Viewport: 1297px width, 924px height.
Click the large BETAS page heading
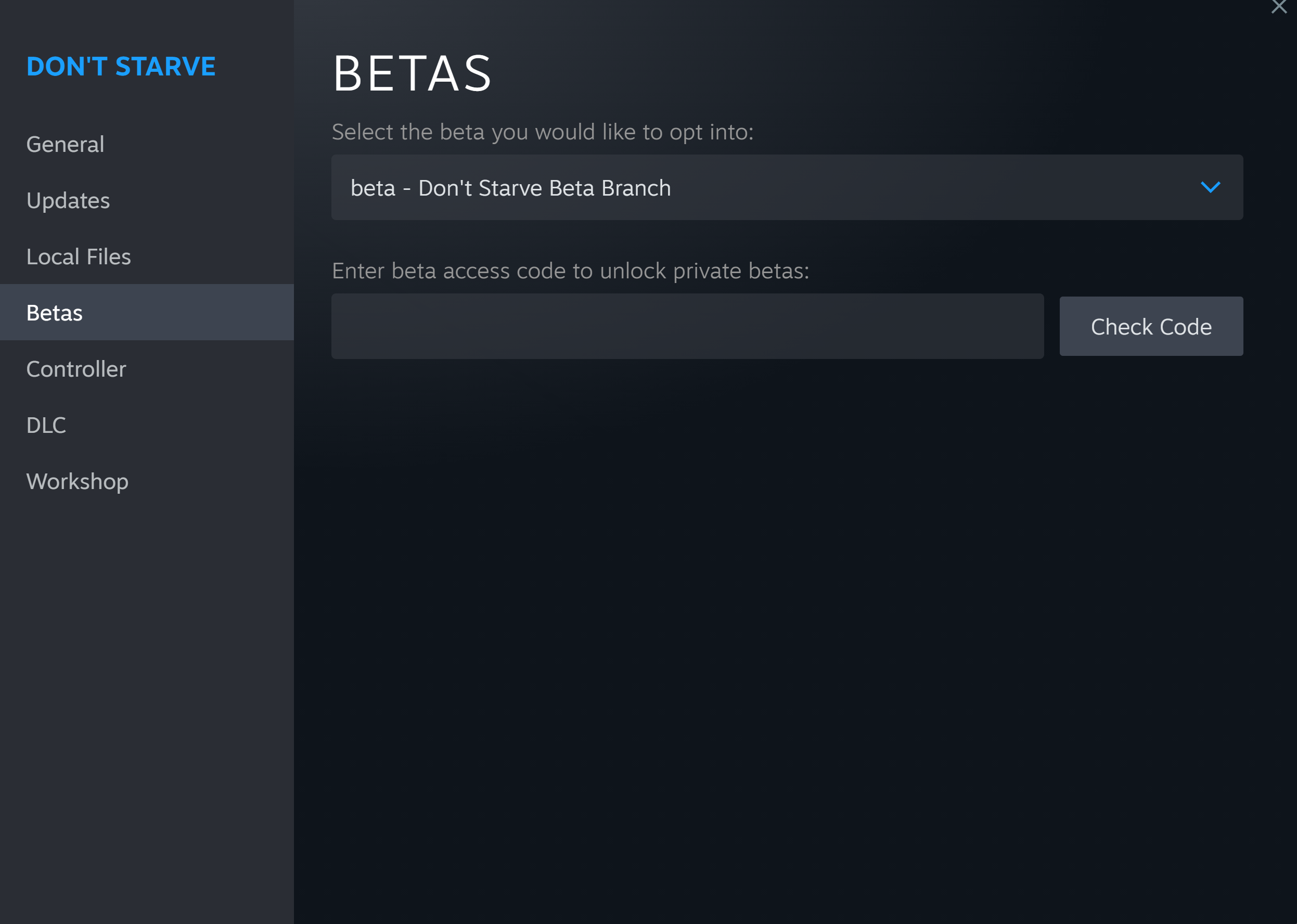click(x=412, y=73)
